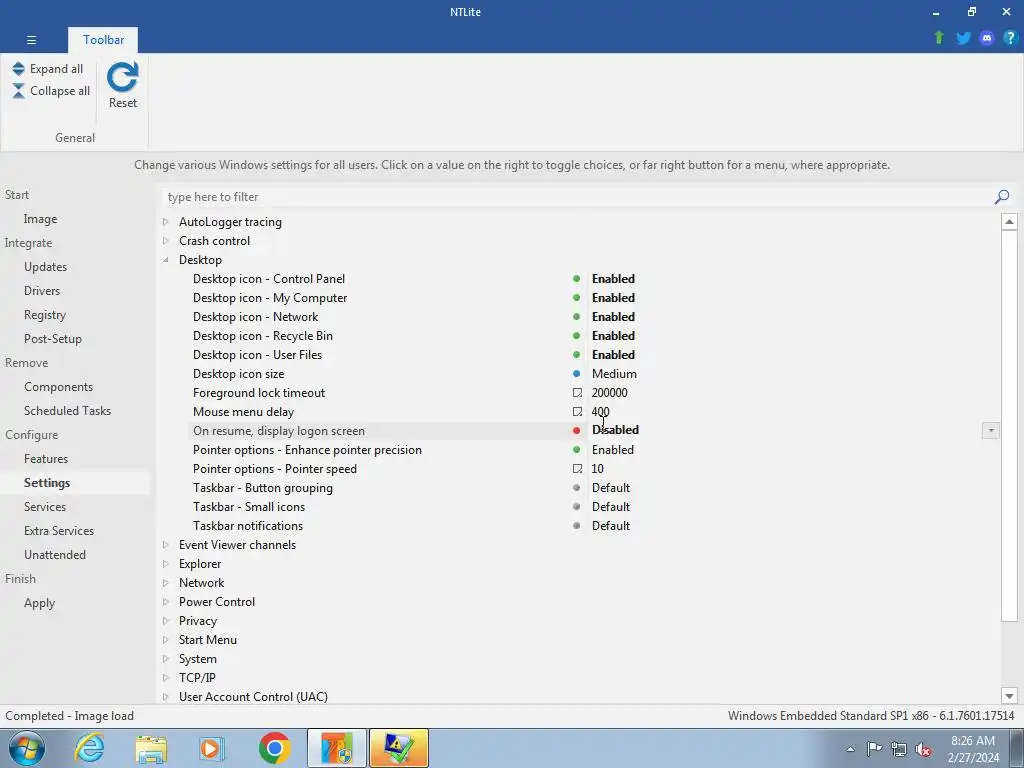Screen dimensions: 1024x768
Task: Open the Post-Setup page
Action: point(53,339)
